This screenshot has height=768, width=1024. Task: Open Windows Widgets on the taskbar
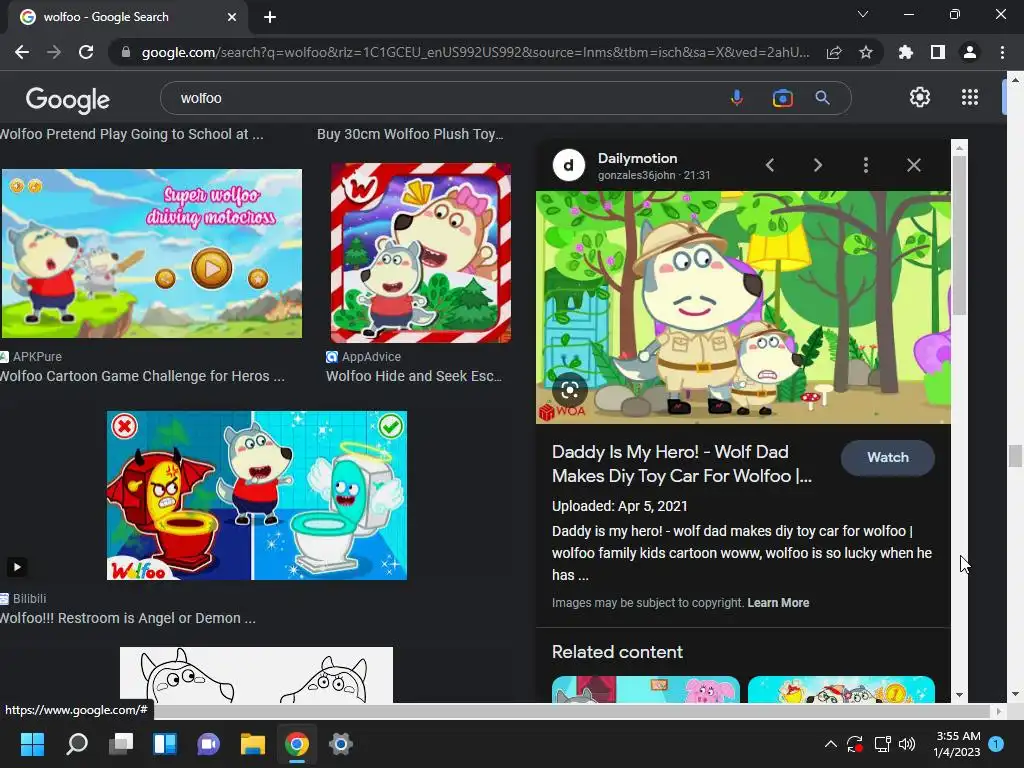[x=165, y=744]
